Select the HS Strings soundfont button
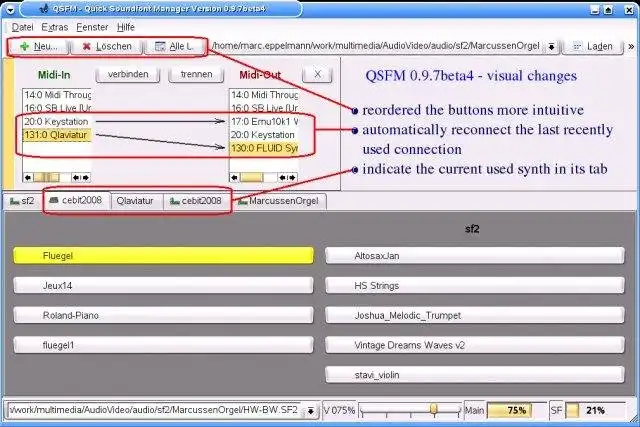This screenshot has height=427, width=640. (475, 285)
